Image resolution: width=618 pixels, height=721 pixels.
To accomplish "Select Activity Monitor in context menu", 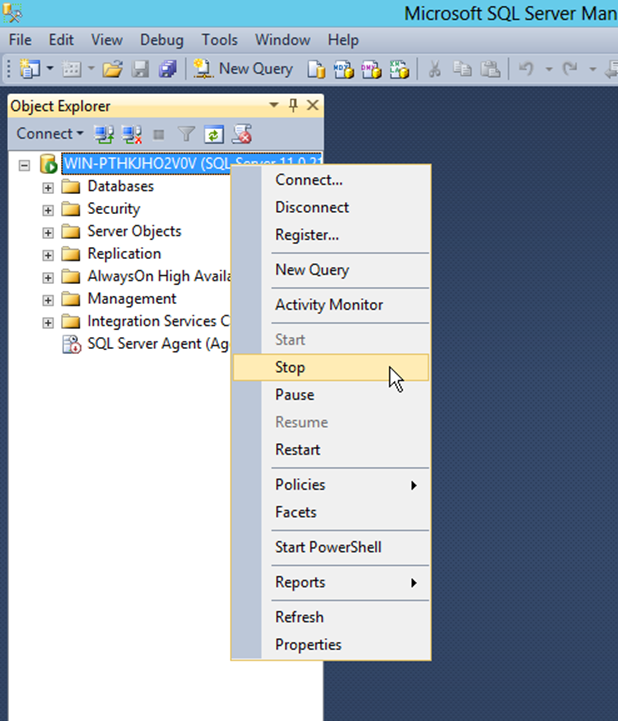I will tap(329, 305).
